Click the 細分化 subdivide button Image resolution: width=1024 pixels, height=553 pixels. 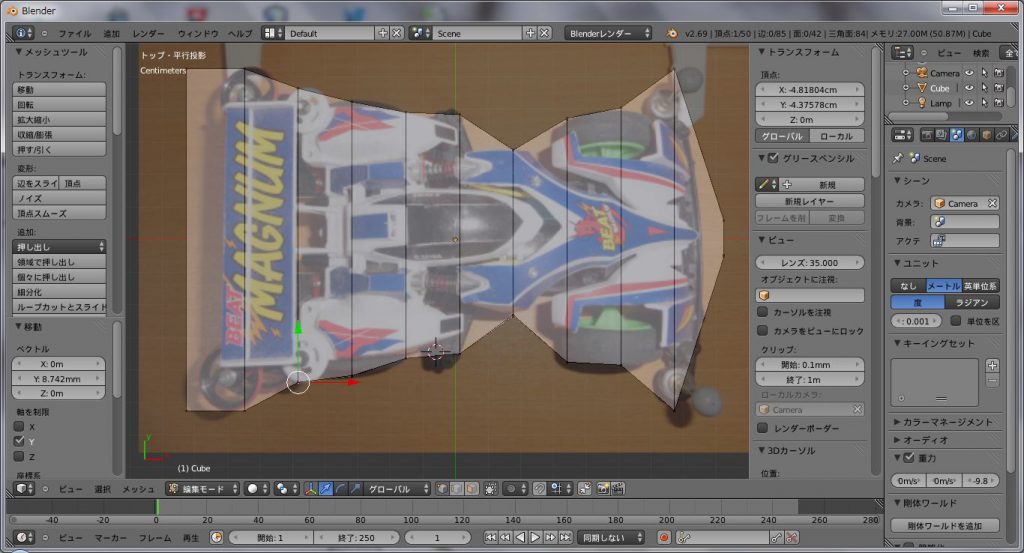point(59,292)
